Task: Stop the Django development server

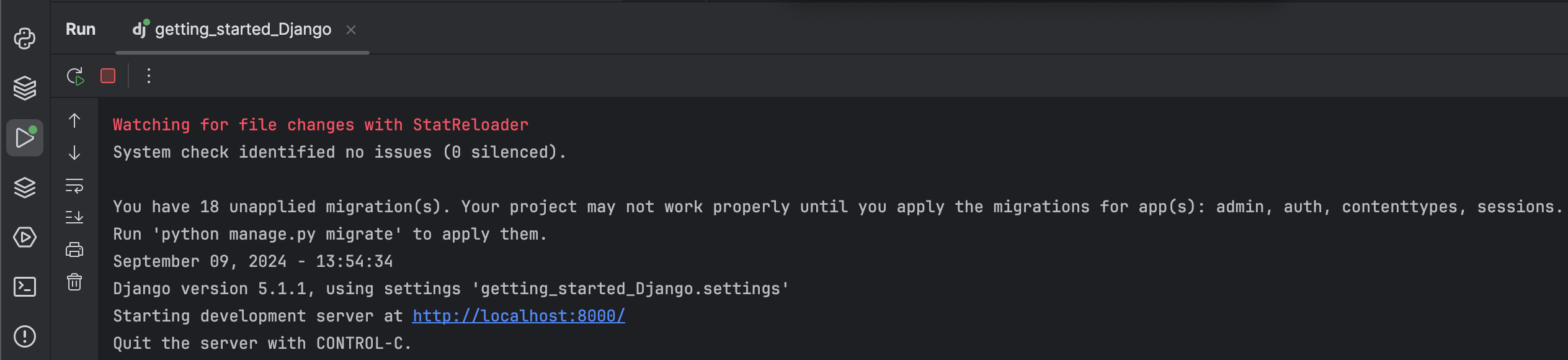Action: tap(107, 76)
